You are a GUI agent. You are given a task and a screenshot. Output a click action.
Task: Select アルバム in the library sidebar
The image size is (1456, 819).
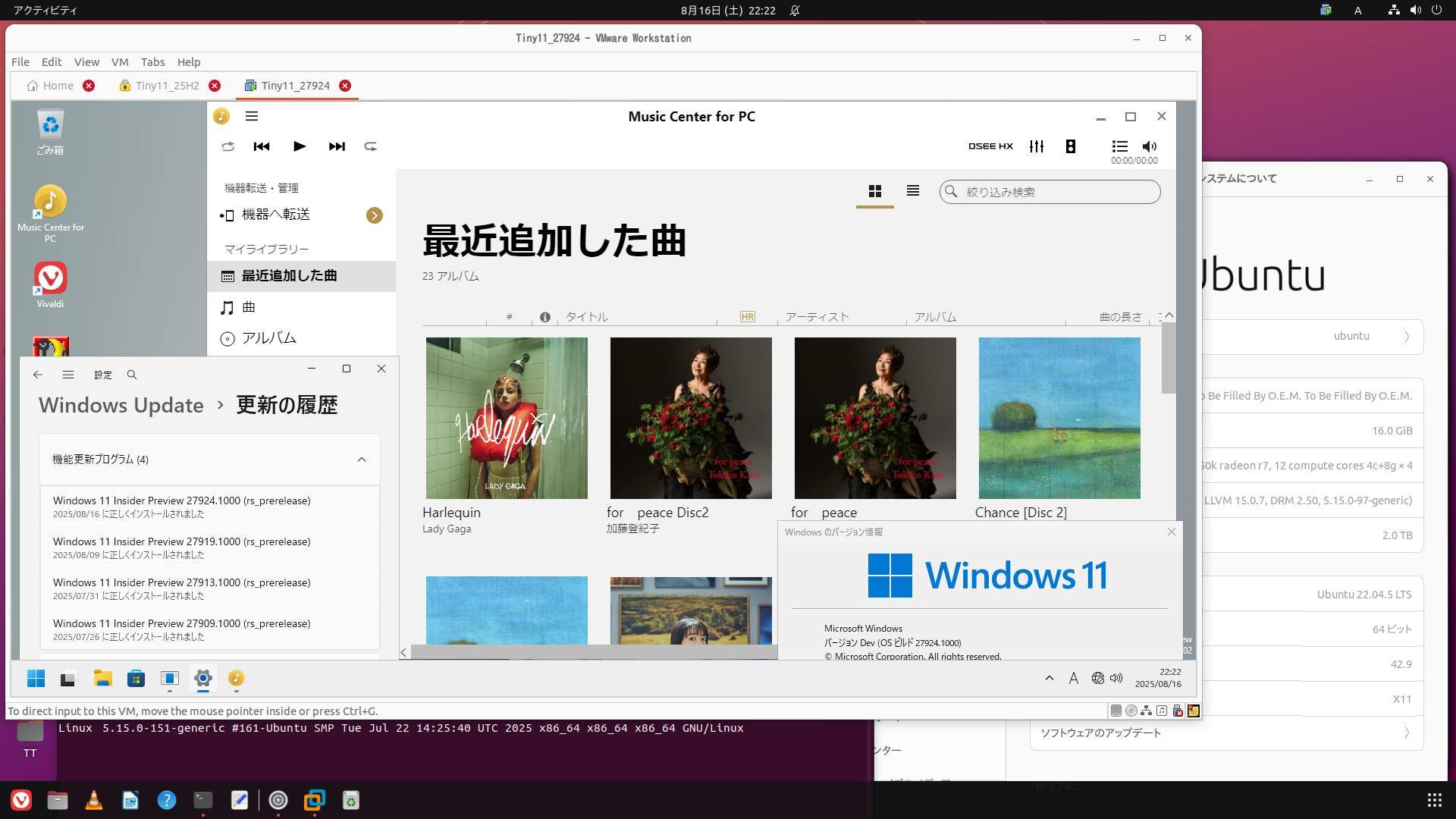[x=301, y=338]
